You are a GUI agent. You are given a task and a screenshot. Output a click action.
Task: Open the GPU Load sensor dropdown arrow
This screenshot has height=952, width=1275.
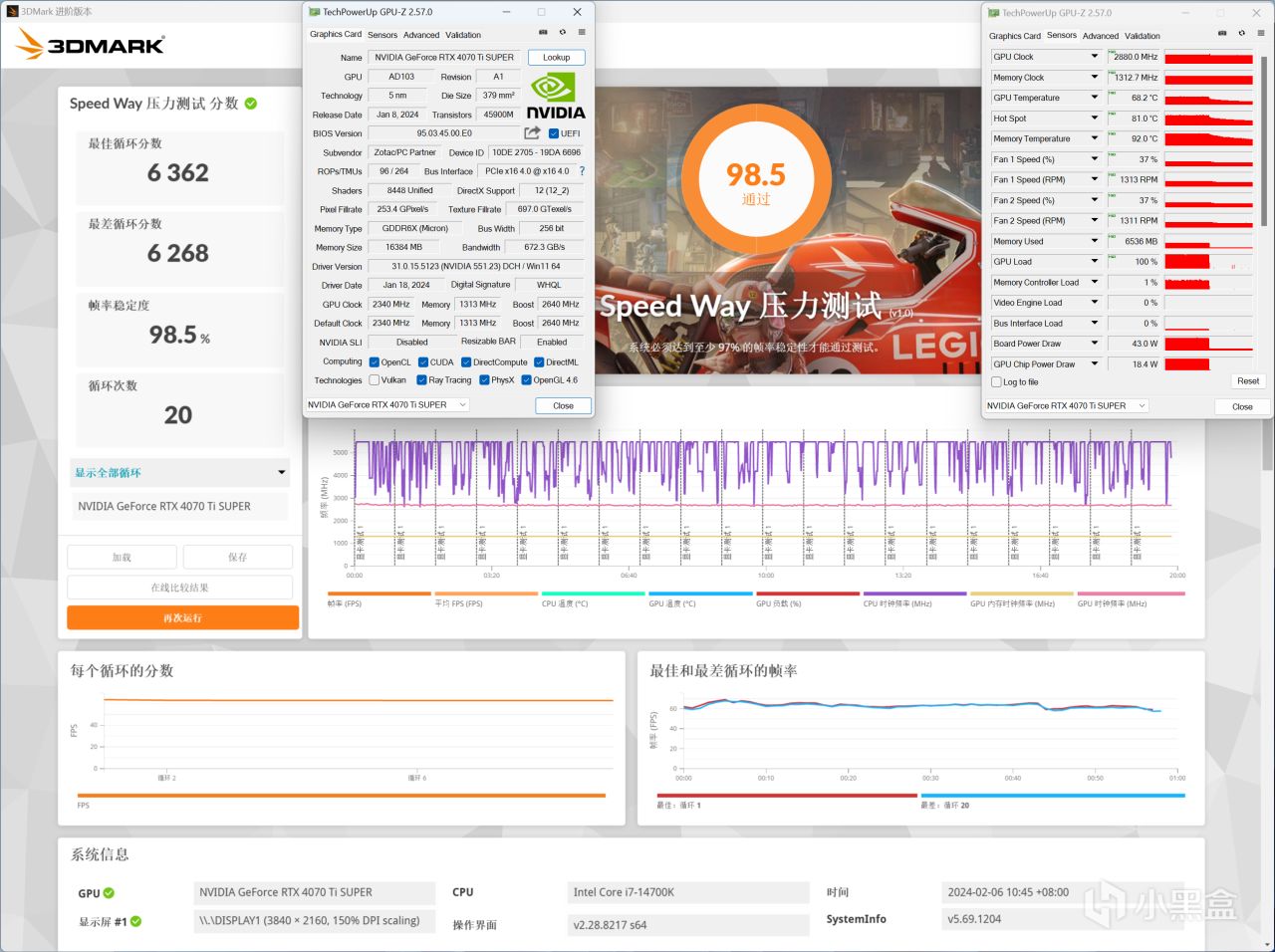1094,262
